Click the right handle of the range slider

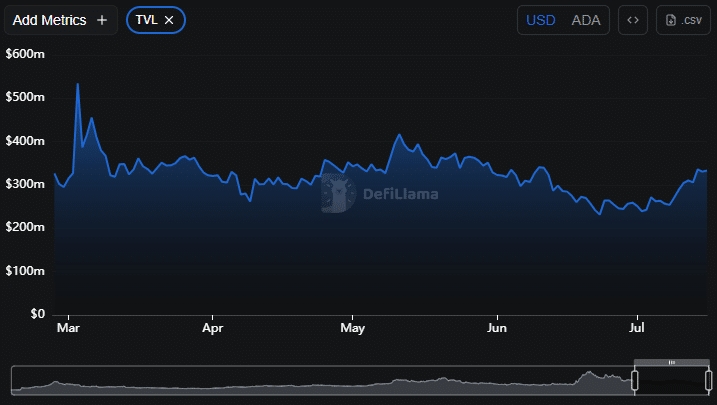coord(709,380)
